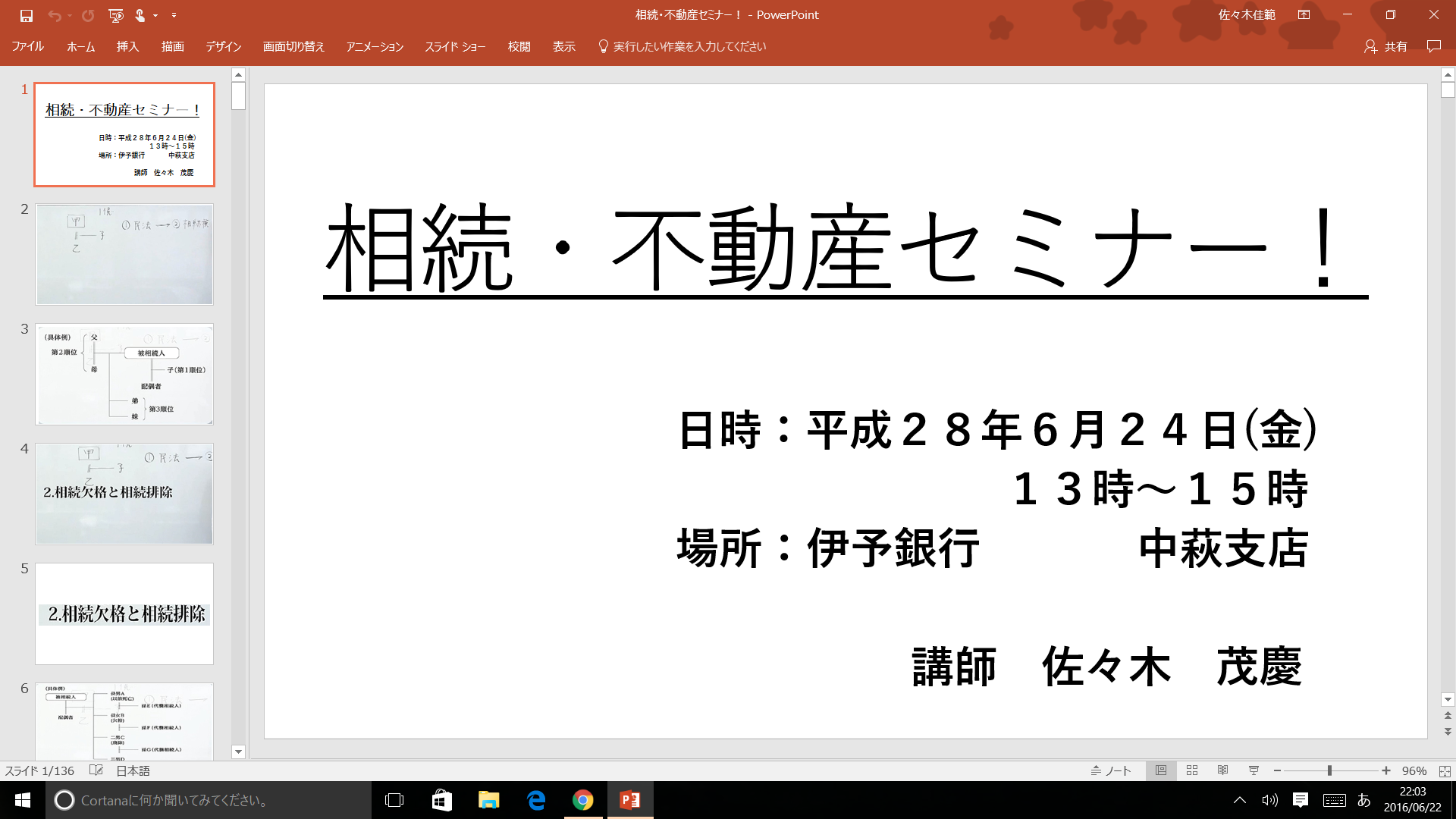Switch to Normal view icon
1456x819 pixels.
[x=1161, y=770]
